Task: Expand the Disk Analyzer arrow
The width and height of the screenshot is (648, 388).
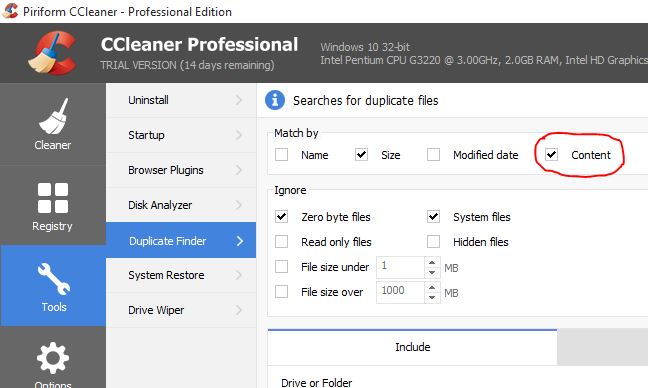Action: pos(238,205)
